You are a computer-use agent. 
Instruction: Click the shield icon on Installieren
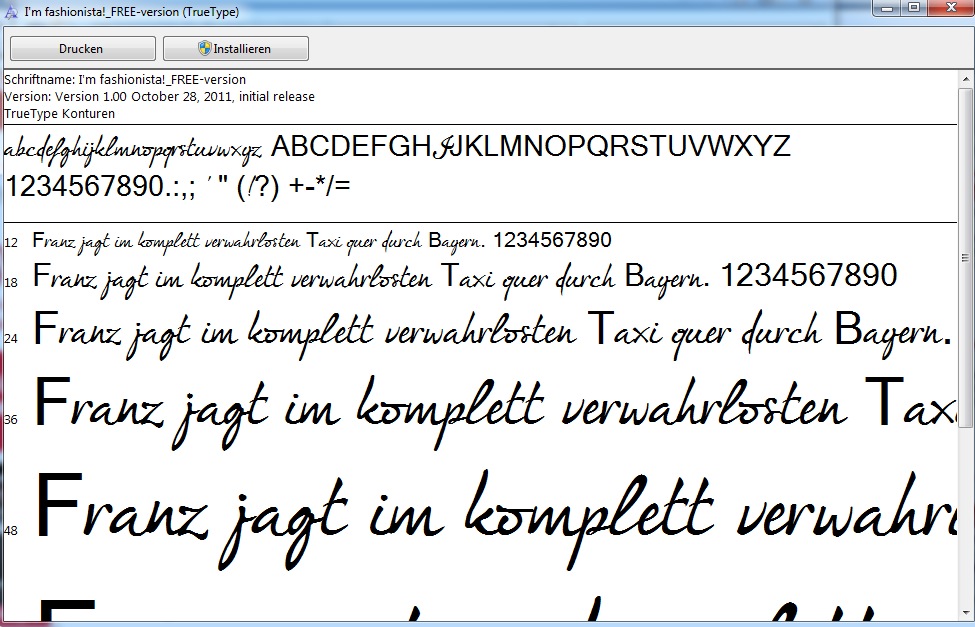click(x=205, y=48)
